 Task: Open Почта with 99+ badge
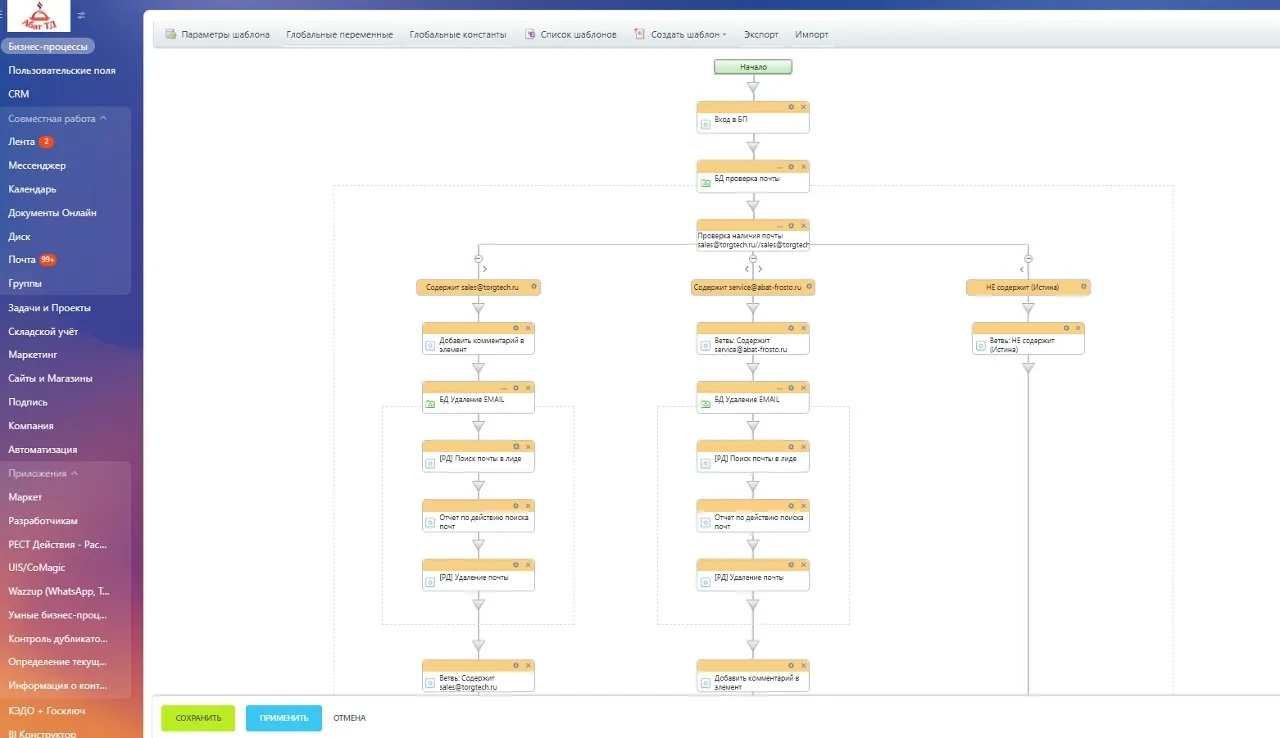coord(32,260)
